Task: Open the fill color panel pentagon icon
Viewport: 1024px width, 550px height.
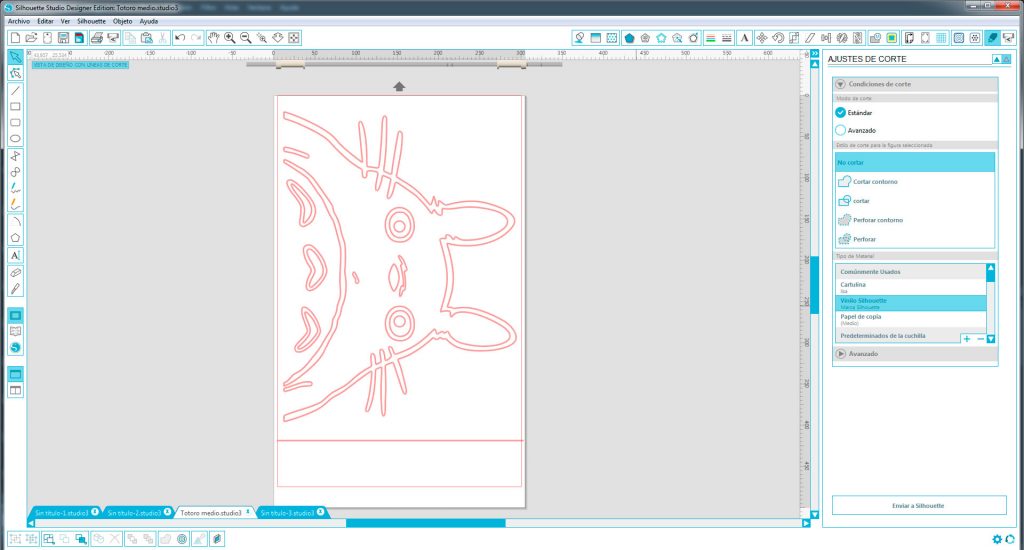Action: 629,38
